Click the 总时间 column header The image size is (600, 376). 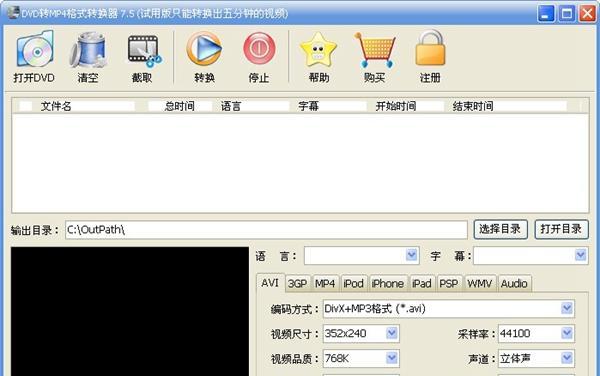click(x=180, y=106)
